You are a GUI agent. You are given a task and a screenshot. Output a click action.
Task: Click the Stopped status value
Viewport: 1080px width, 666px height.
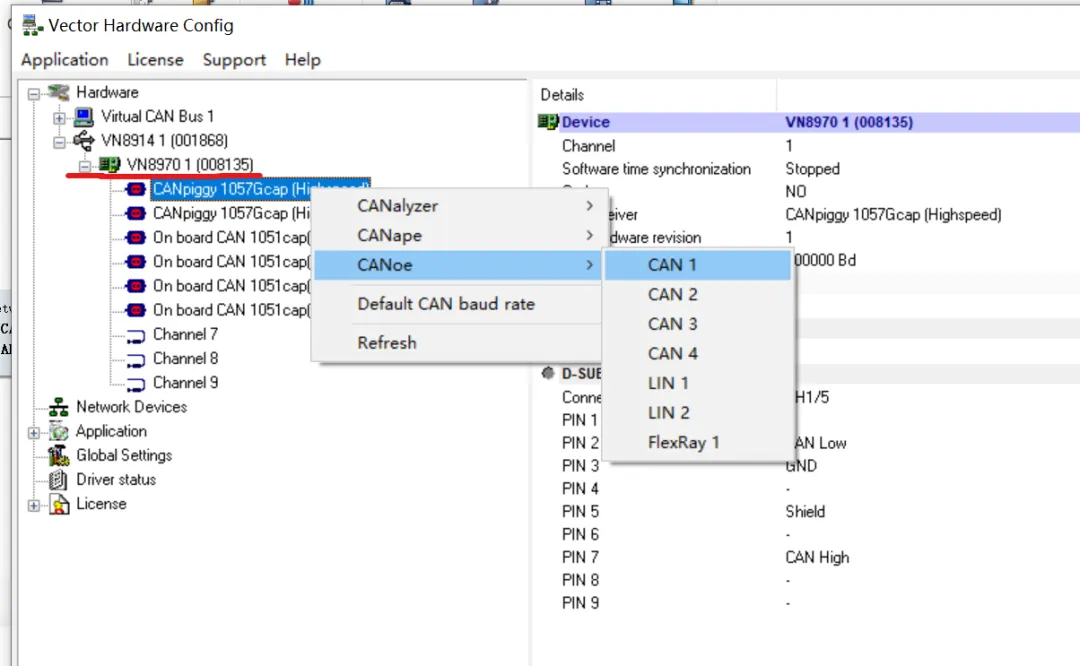[x=813, y=169]
